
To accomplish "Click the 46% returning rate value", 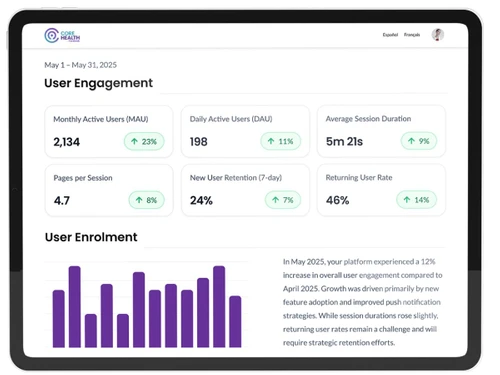I will [x=338, y=200].
